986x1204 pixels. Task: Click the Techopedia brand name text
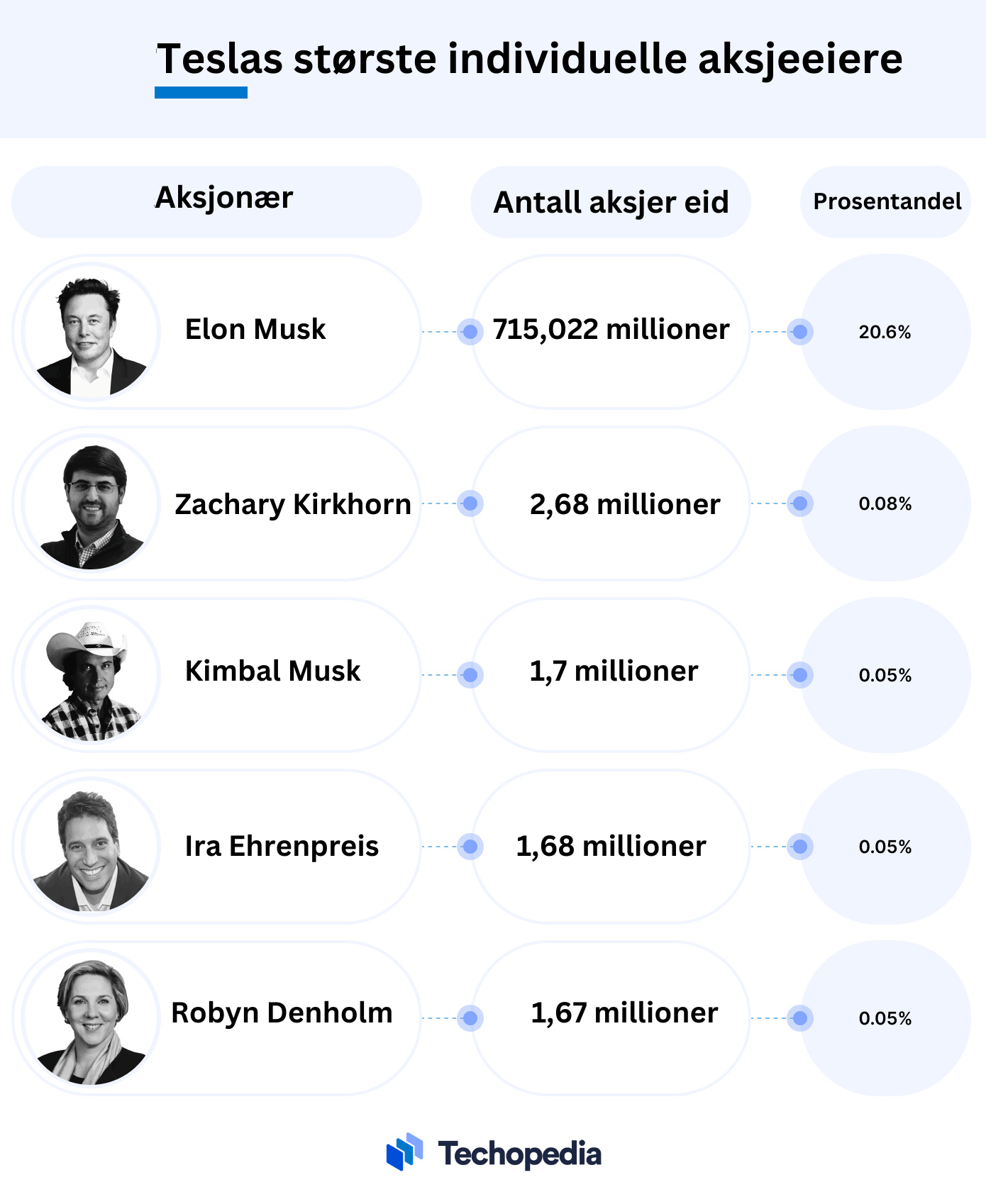click(519, 1154)
